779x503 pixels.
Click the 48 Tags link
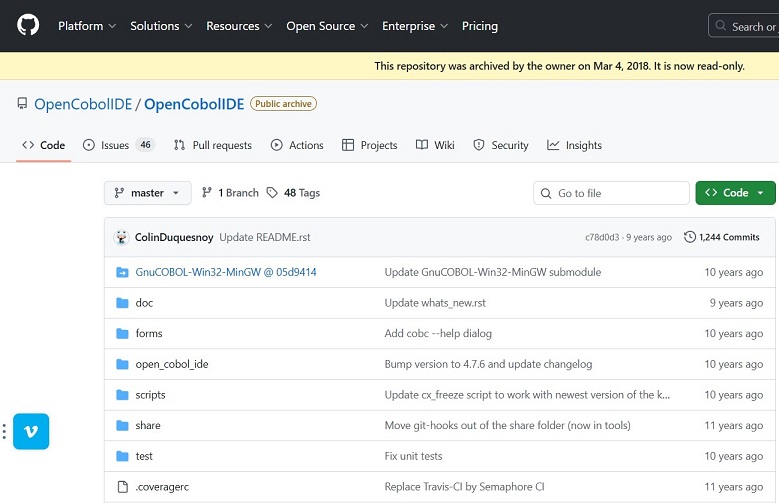[x=294, y=193]
